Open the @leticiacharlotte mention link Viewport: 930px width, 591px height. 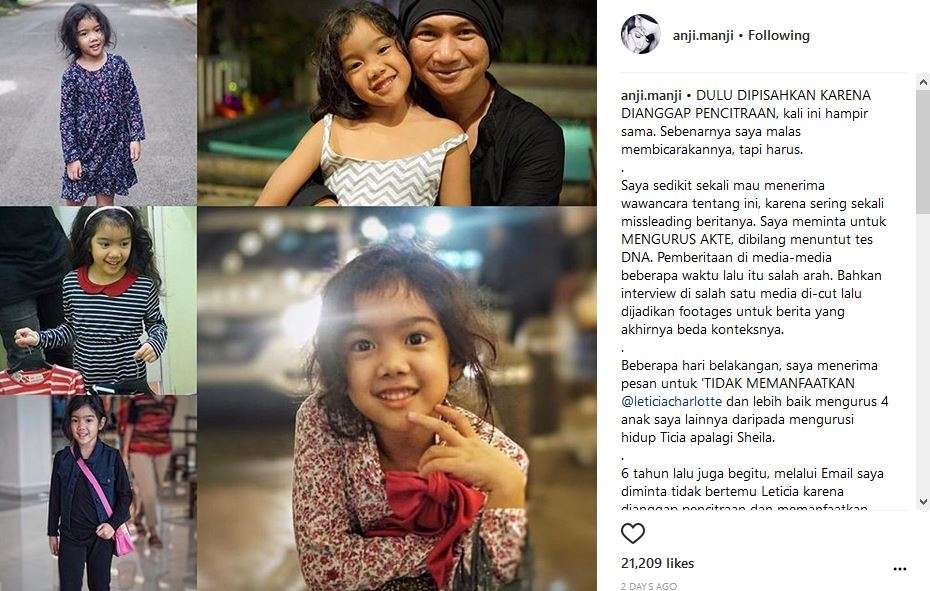[671, 402]
